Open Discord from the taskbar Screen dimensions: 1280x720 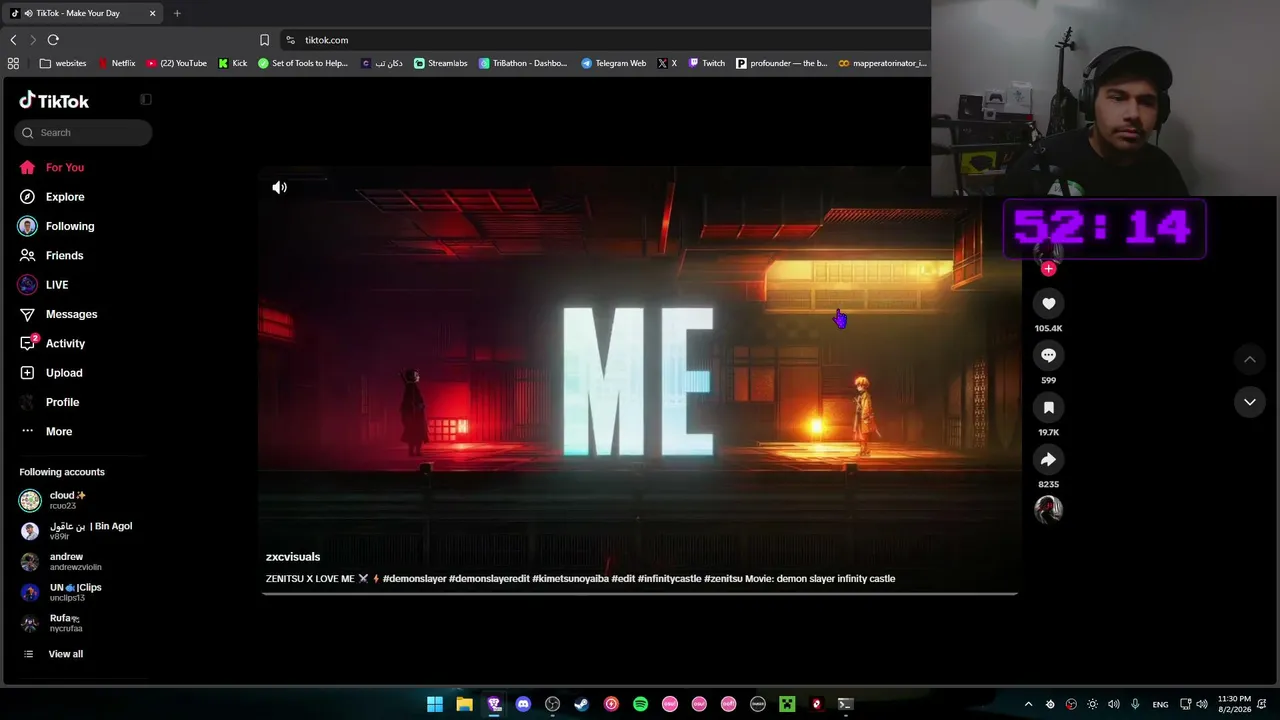pyautogui.click(x=523, y=704)
